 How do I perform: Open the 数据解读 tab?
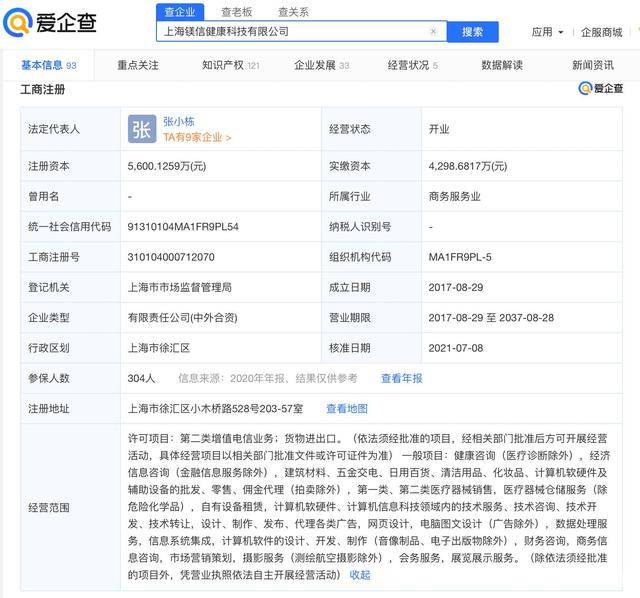[x=502, y=65]
